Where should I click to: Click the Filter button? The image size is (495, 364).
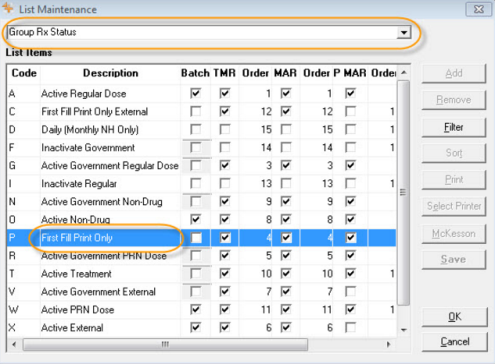[x=454, y=127]
